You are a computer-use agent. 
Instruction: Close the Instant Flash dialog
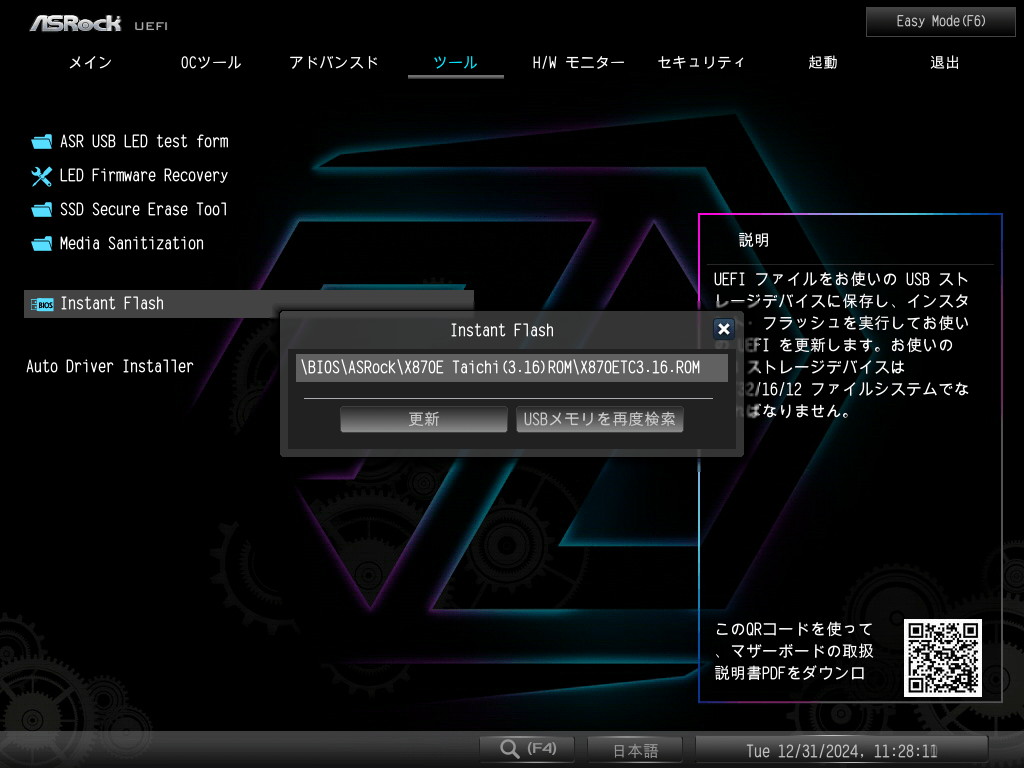(x=724, y=329)
